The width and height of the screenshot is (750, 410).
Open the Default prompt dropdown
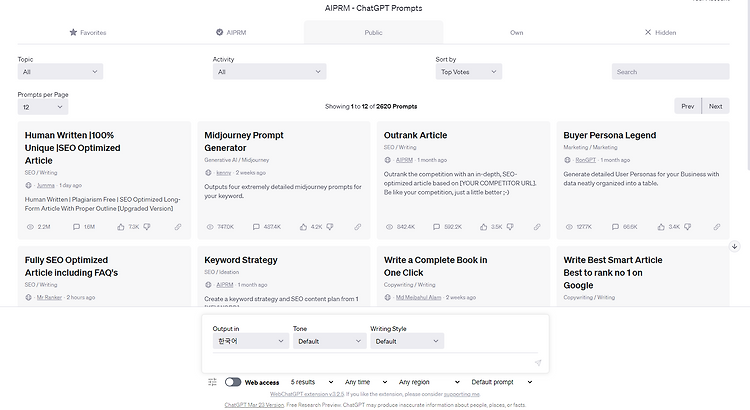tap(502, 382)
